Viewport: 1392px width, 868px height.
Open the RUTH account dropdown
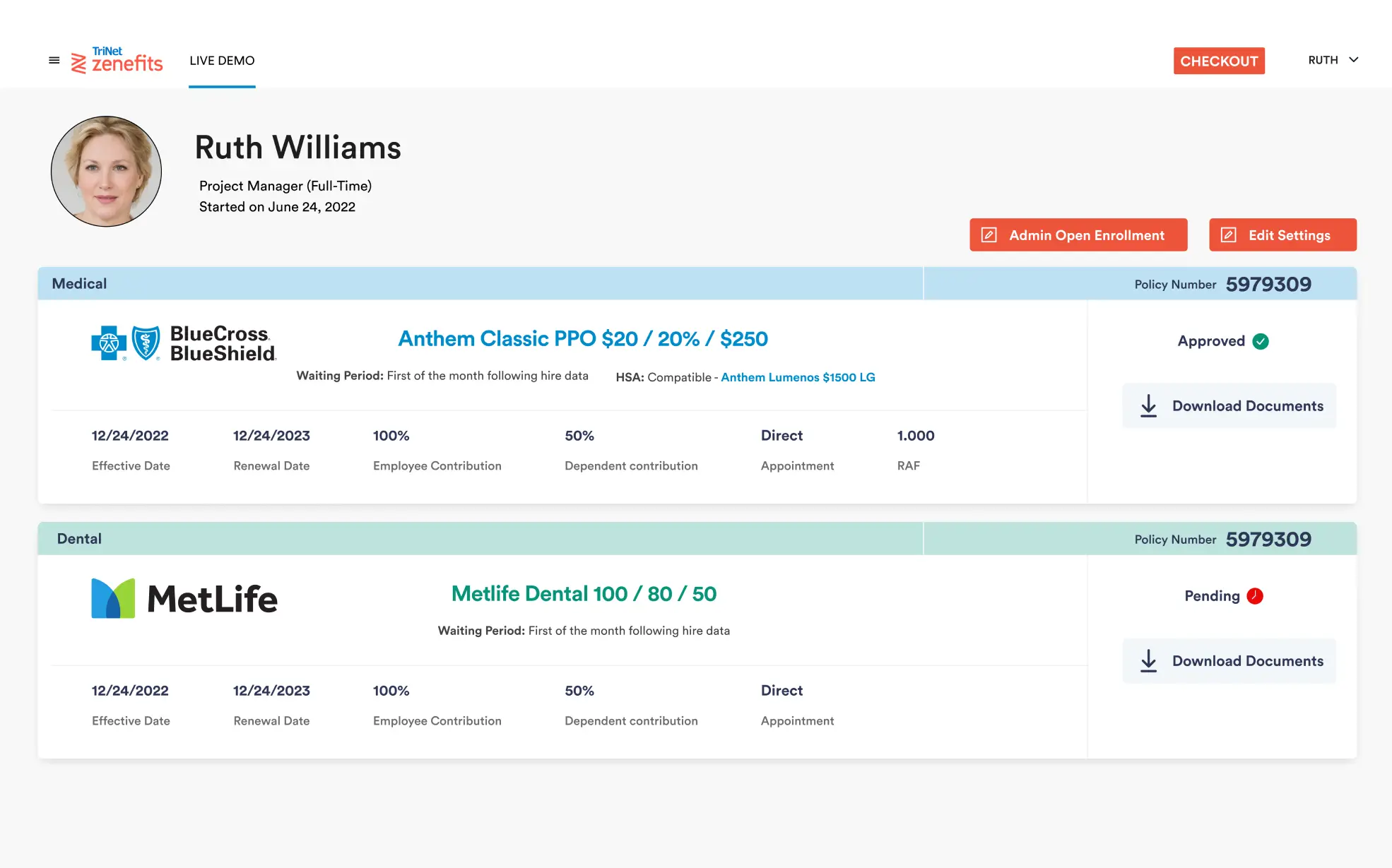coord(1333,60)
